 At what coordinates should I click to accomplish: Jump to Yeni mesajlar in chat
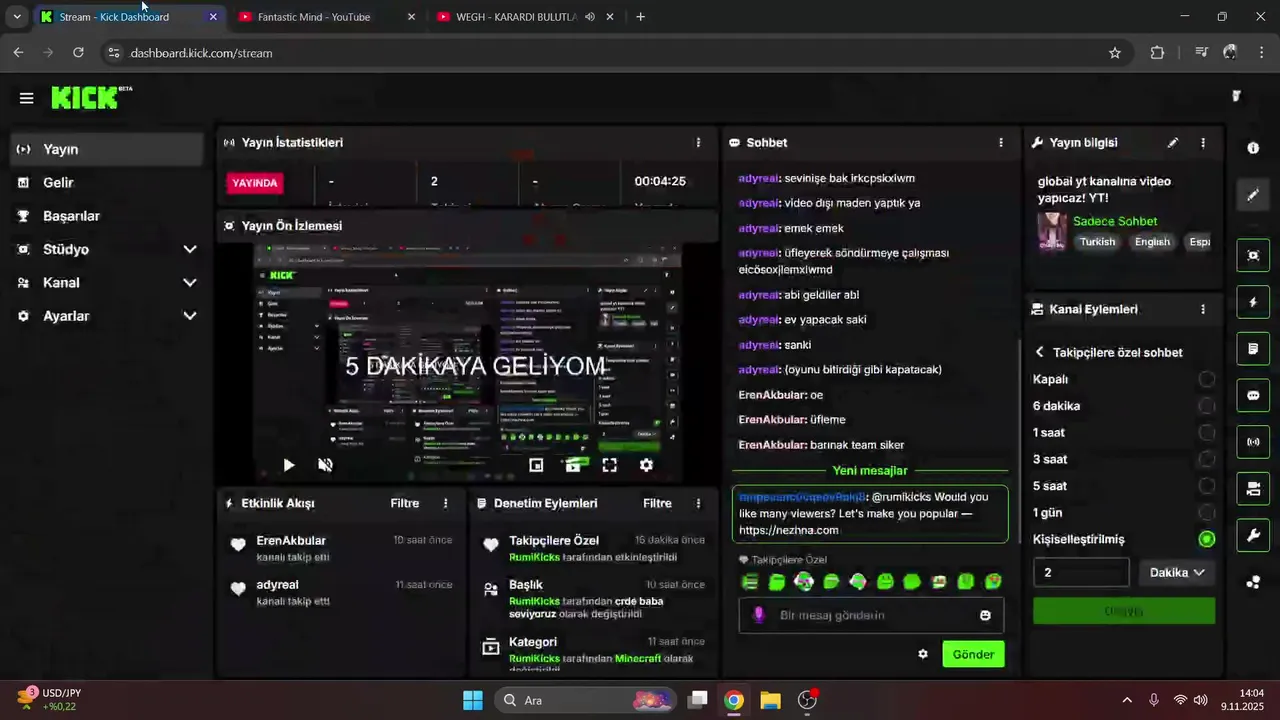pyautogui.click(x=870, y=471)
